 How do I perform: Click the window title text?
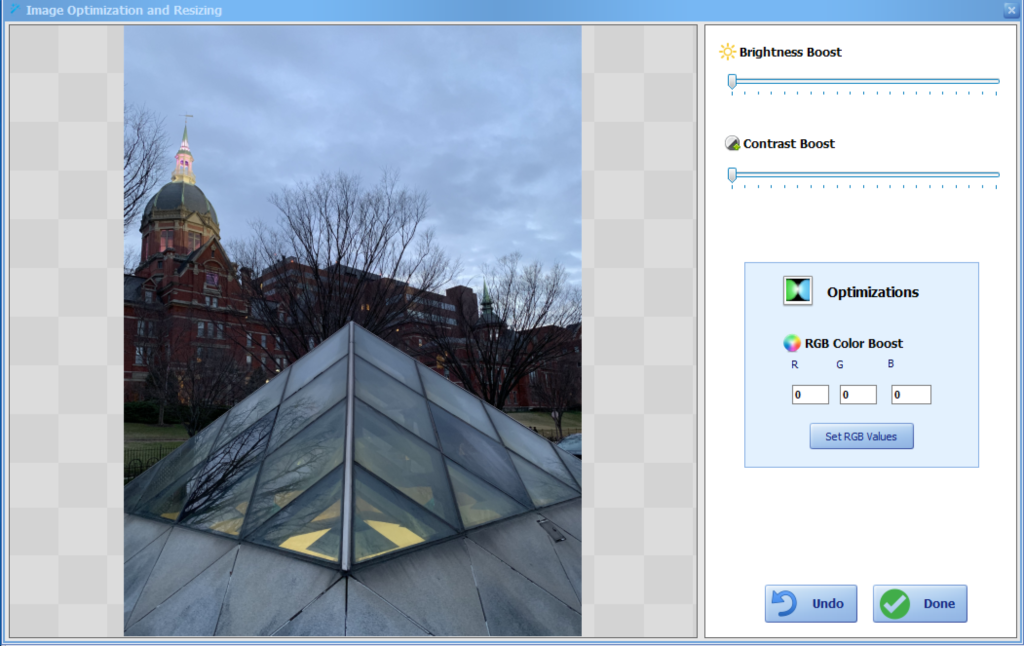tap(124, 10)
